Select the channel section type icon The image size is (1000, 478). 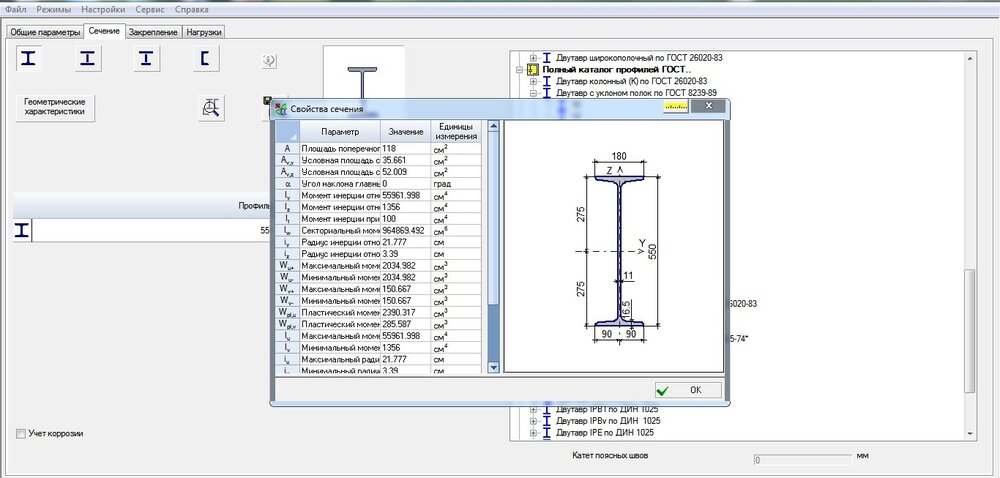(205, 59)
